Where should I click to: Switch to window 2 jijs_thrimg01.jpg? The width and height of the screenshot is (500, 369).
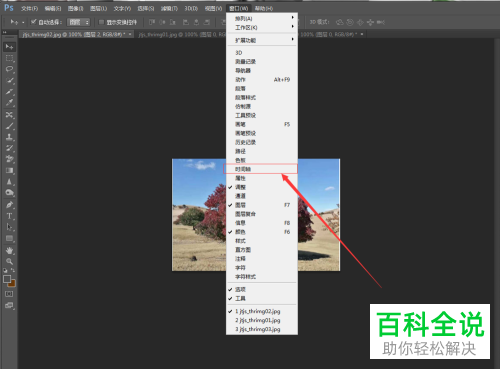pyautogui.click(x=262, y=320)
